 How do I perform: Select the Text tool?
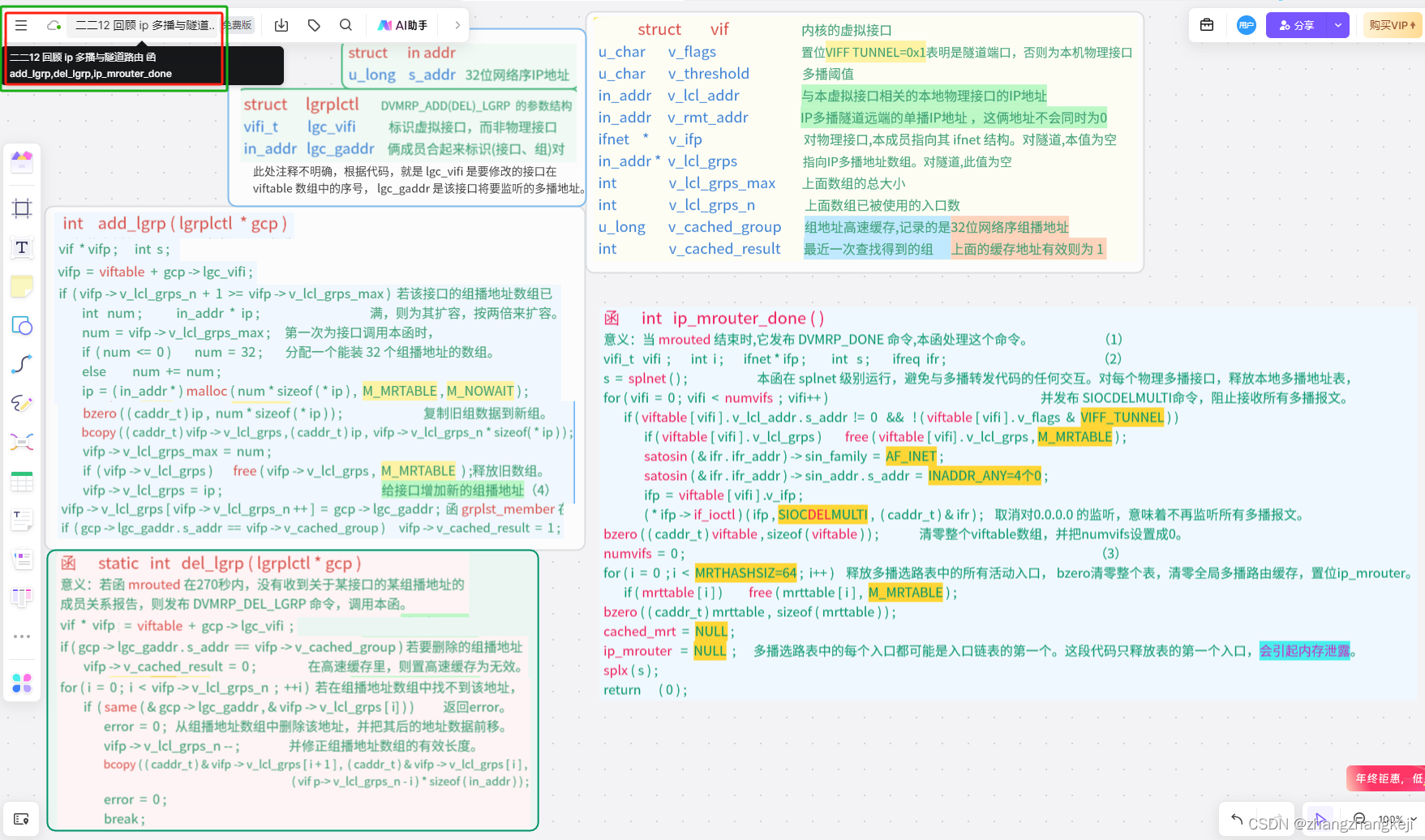(x=22, y=247)
